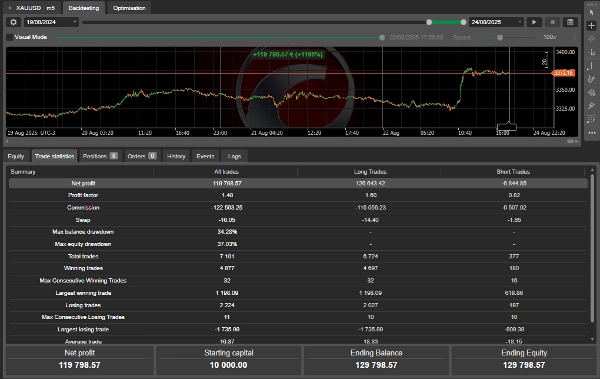Image resolution: width=600 pixels, height=379 pixels.
Task: Click the table scroll-down arrow
Action: (x=592, y=340)
